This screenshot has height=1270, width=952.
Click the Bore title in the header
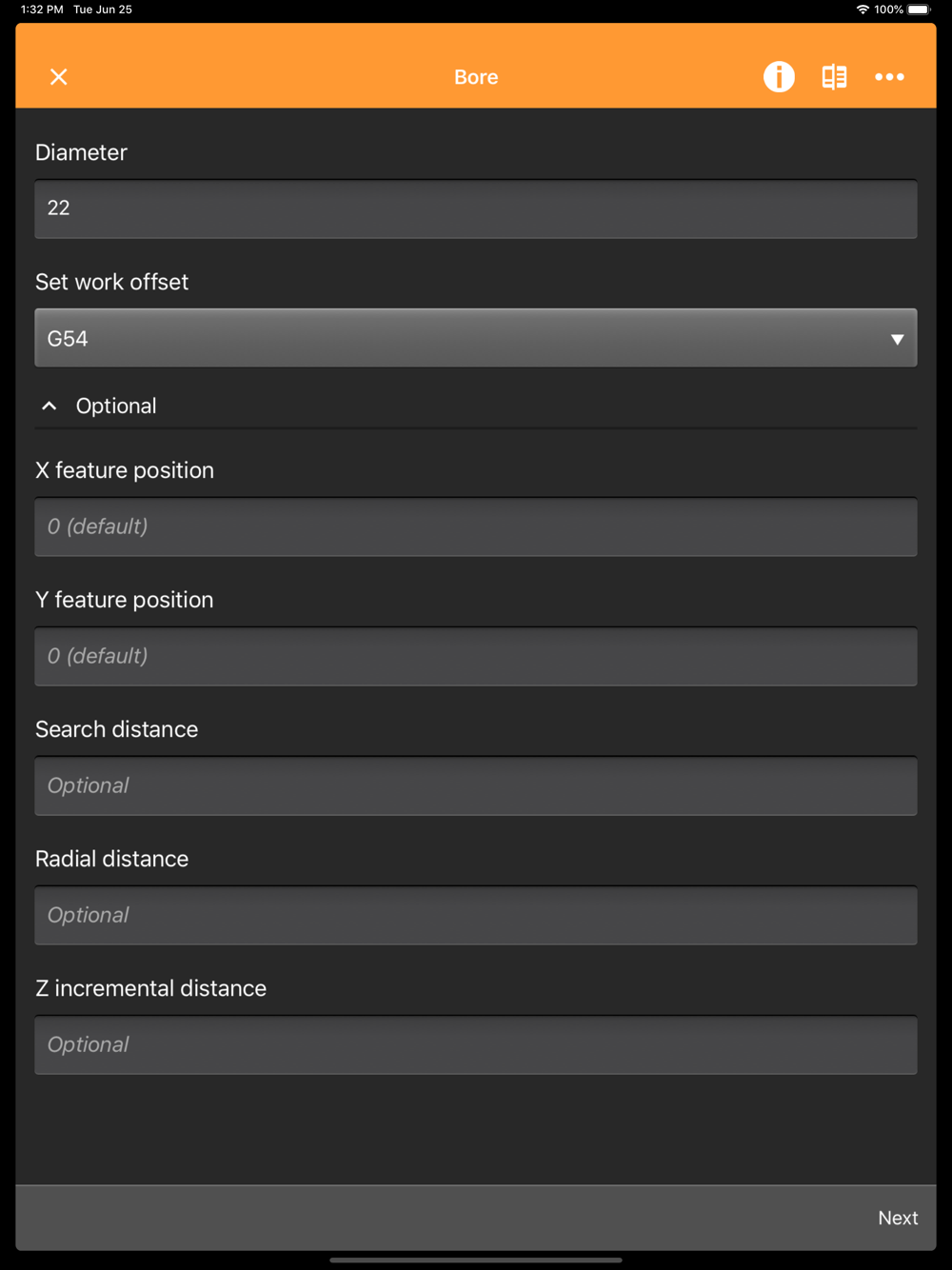coord(476,77)
